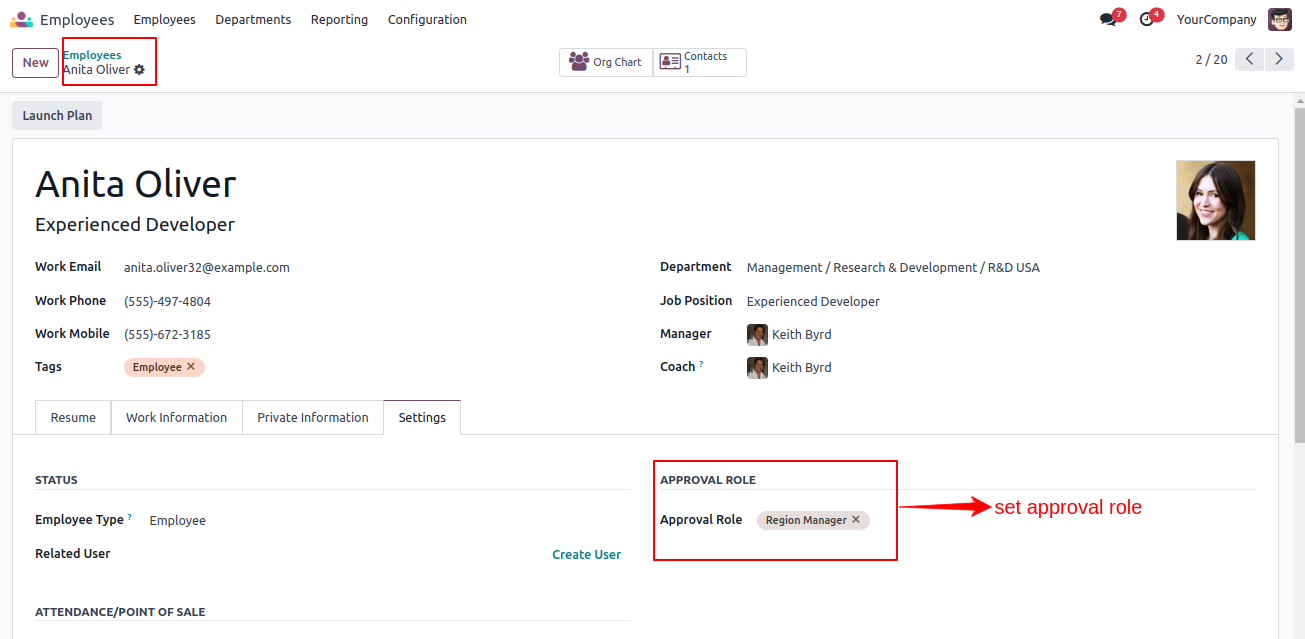Switch to the Work Information tab
The height and width of the screenshot is (639, 1305).
pyautogui.click(x=176, y=417)
